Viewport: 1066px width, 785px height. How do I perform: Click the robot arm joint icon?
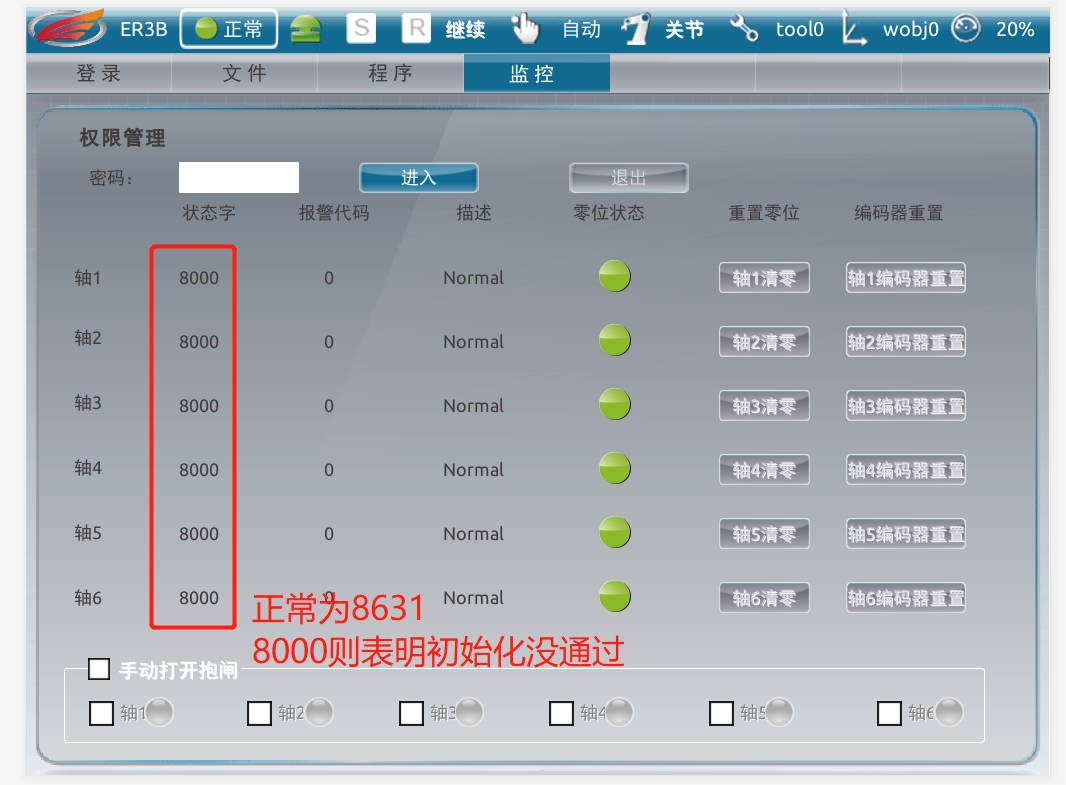(636, 29)
